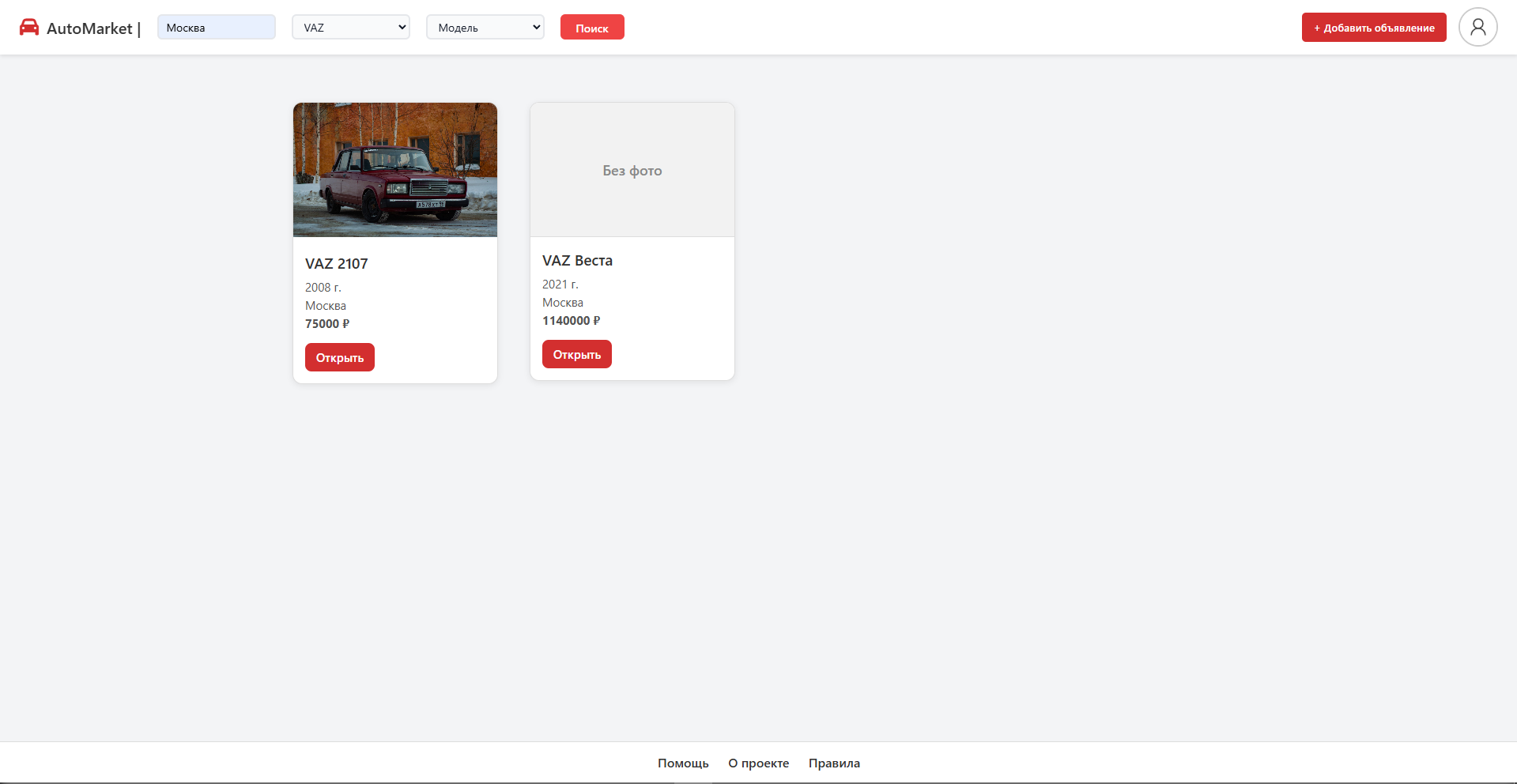This screenshot has width=1517, height=784.
Task: Click the city input field with Москва
Action: click(216, 28)
